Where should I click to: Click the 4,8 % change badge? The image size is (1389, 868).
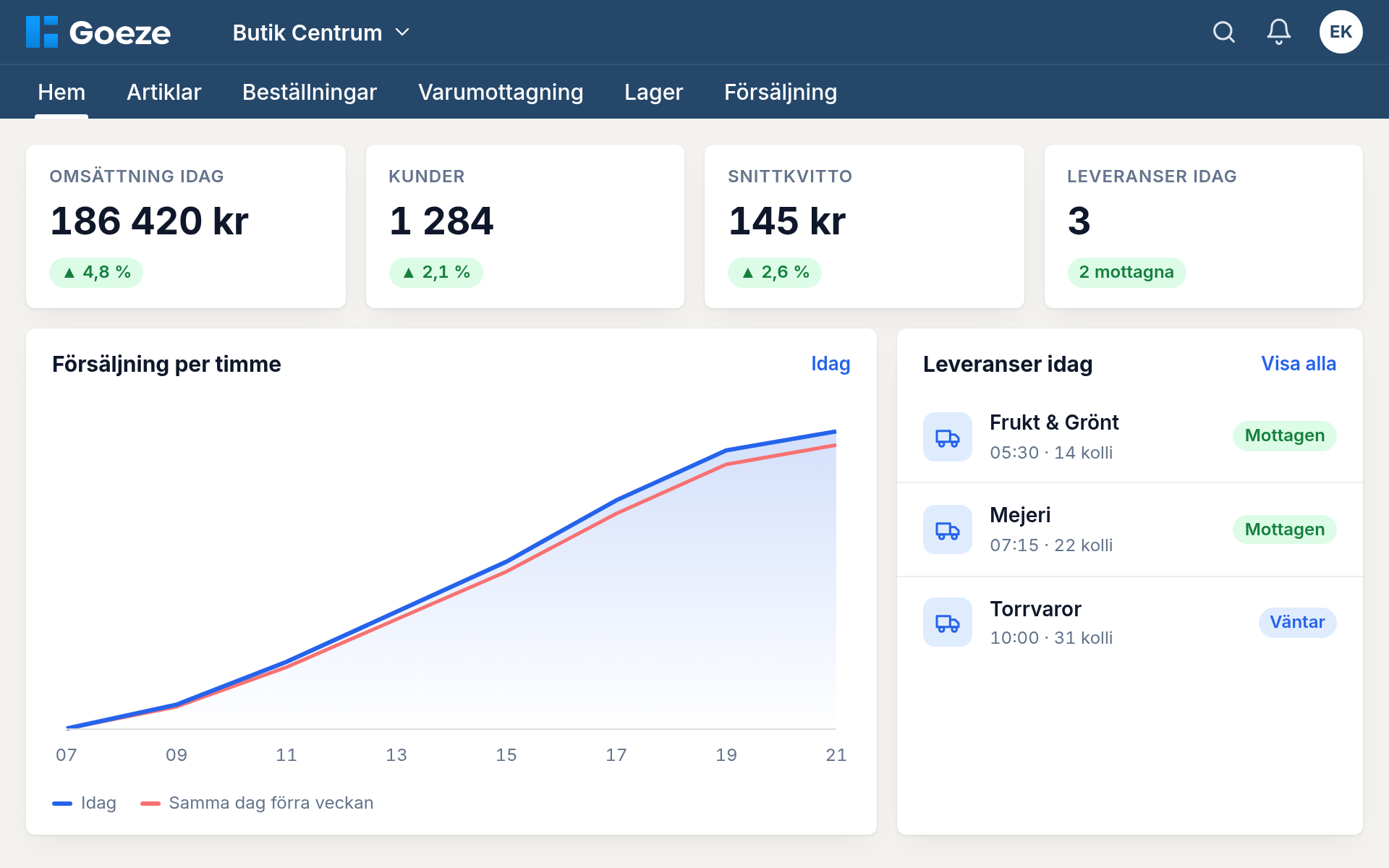96,272
